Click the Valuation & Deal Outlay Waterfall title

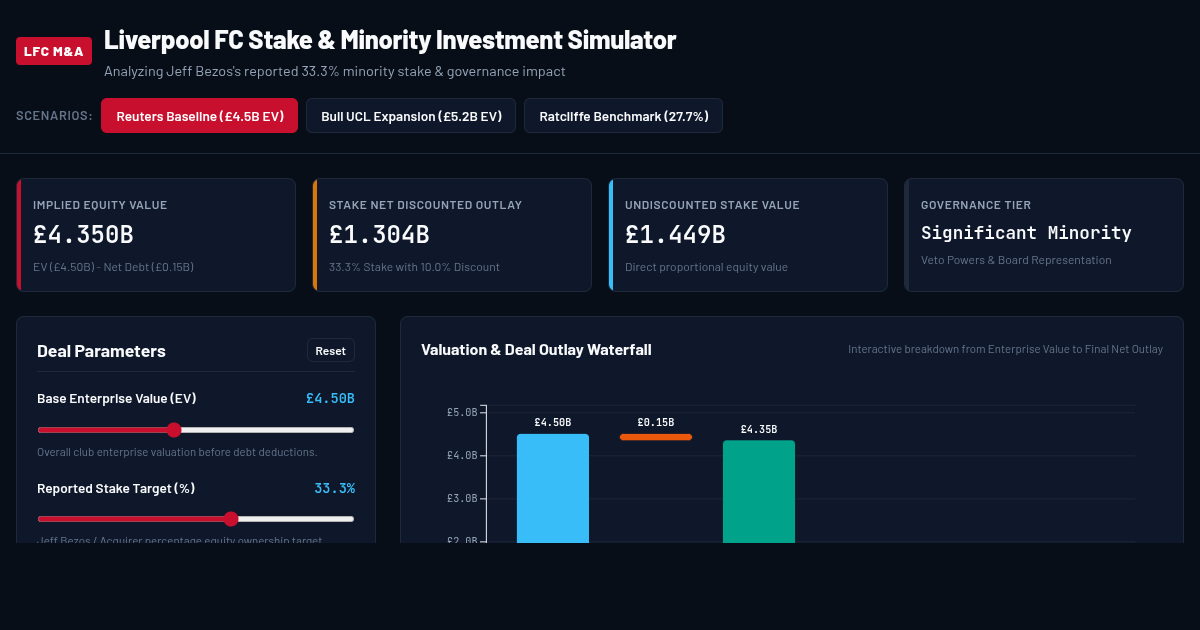pyautogui.click(x=536, y=349)
